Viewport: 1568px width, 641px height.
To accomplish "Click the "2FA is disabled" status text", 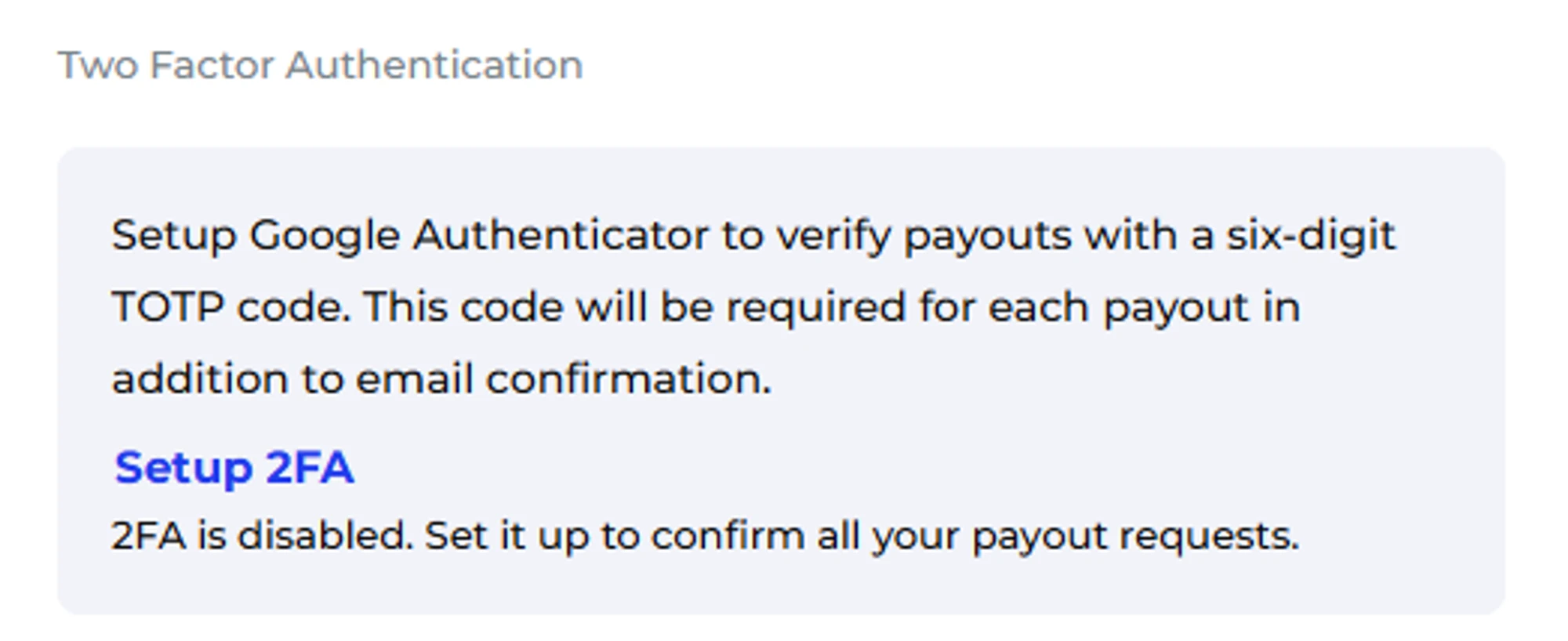I will point(261,537).
